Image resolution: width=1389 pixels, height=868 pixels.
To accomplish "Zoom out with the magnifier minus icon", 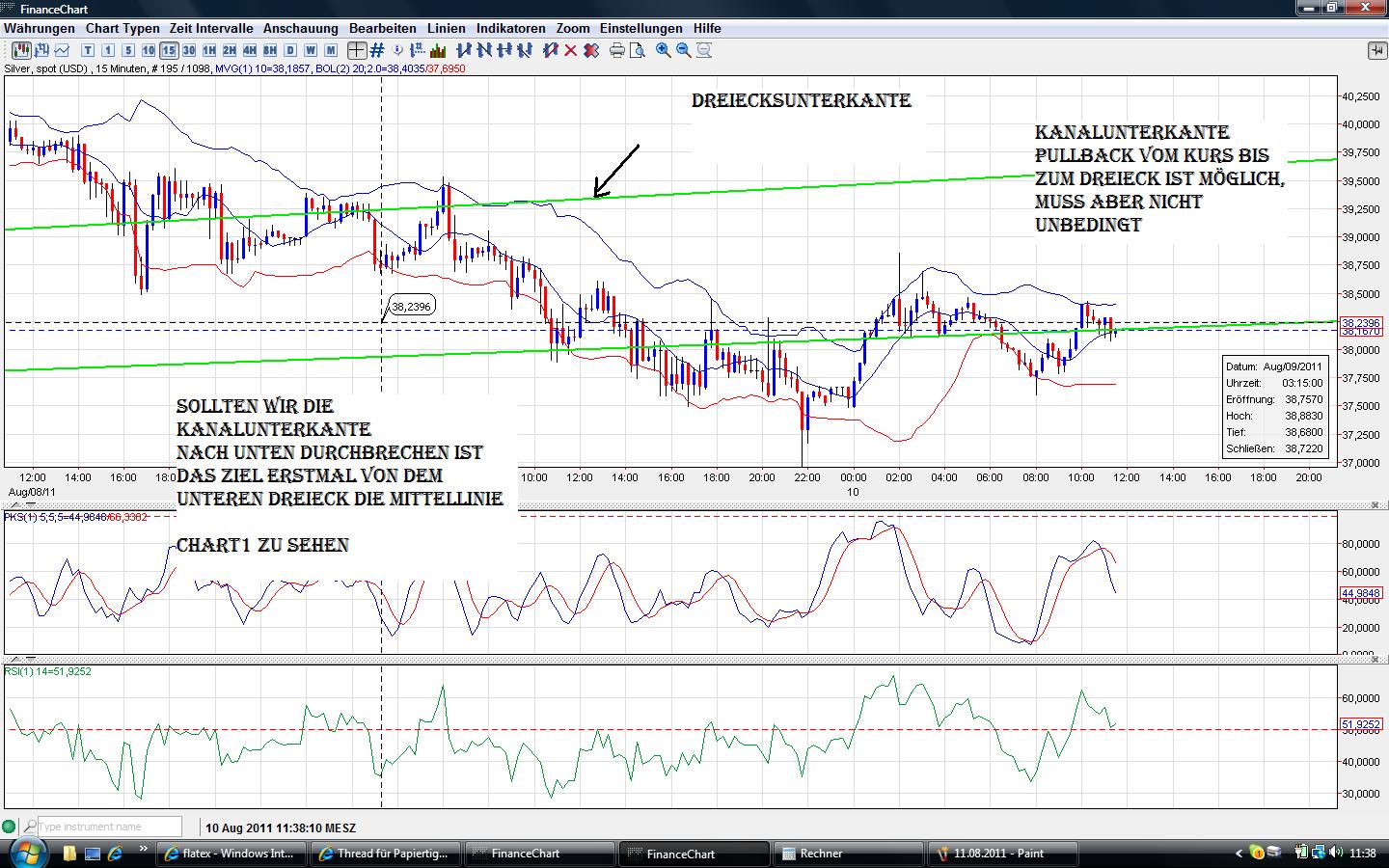I will pos(684,50).
